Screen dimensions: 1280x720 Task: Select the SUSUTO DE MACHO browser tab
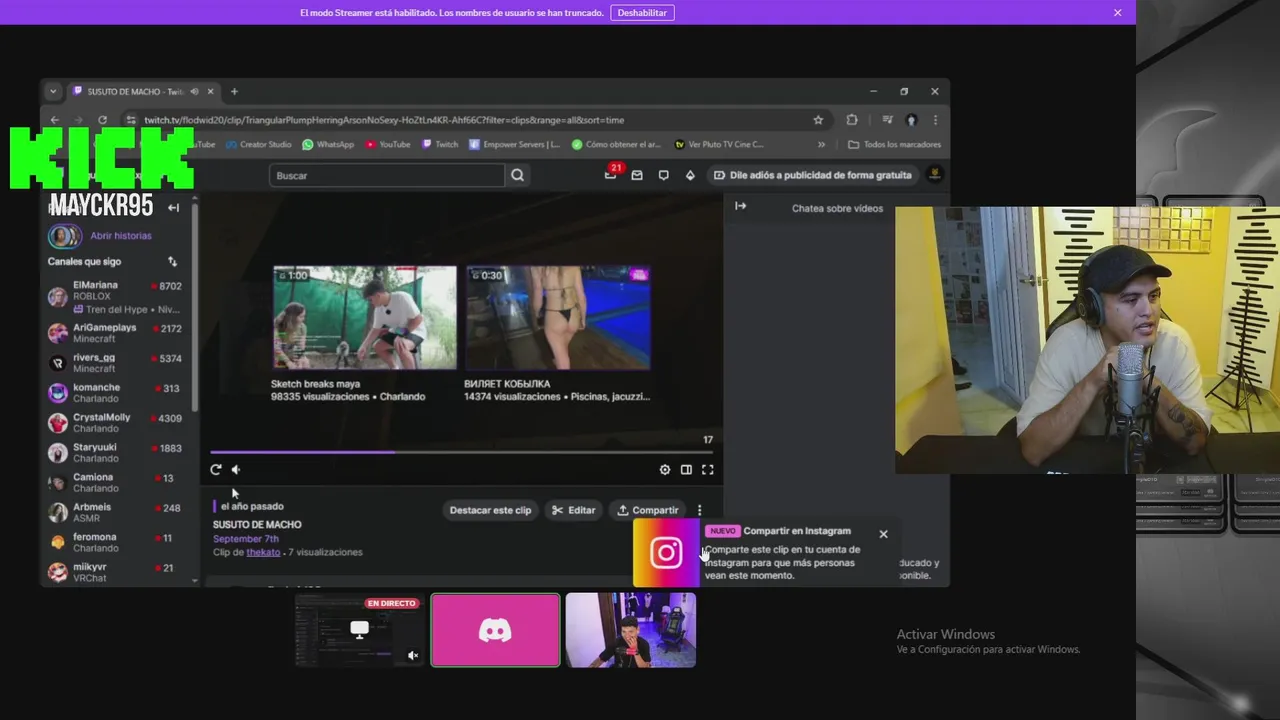(x=135, y=91)
